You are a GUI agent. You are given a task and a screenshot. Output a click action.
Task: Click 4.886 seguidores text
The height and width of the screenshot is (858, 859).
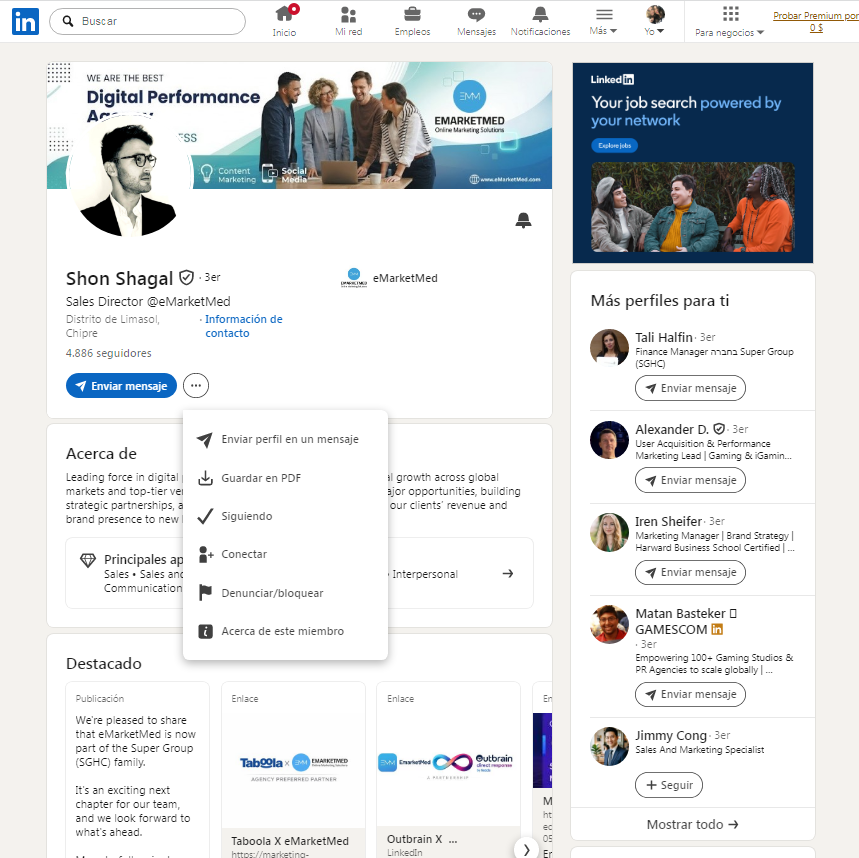[108, 353]
